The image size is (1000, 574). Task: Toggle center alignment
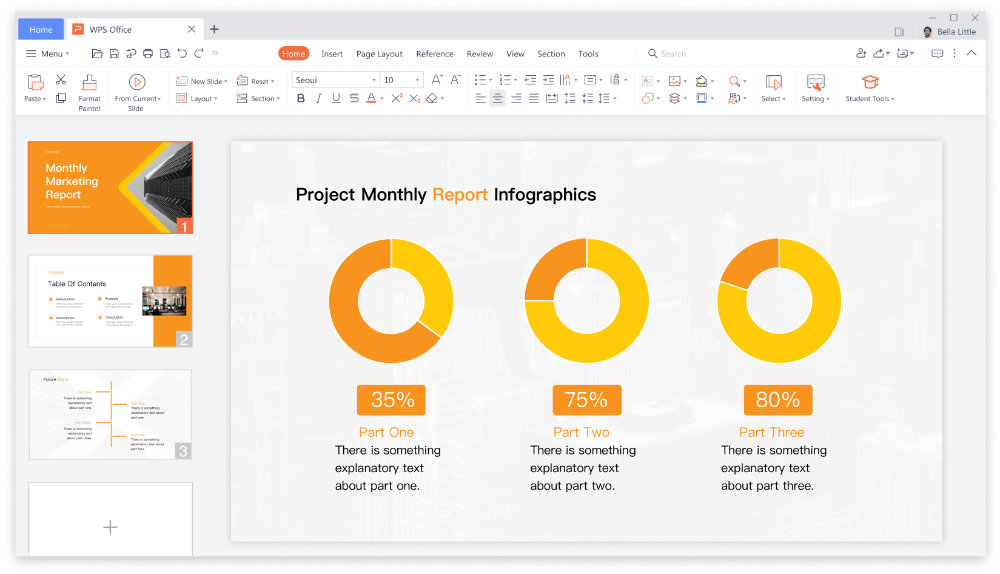click(x=497, y=98)
